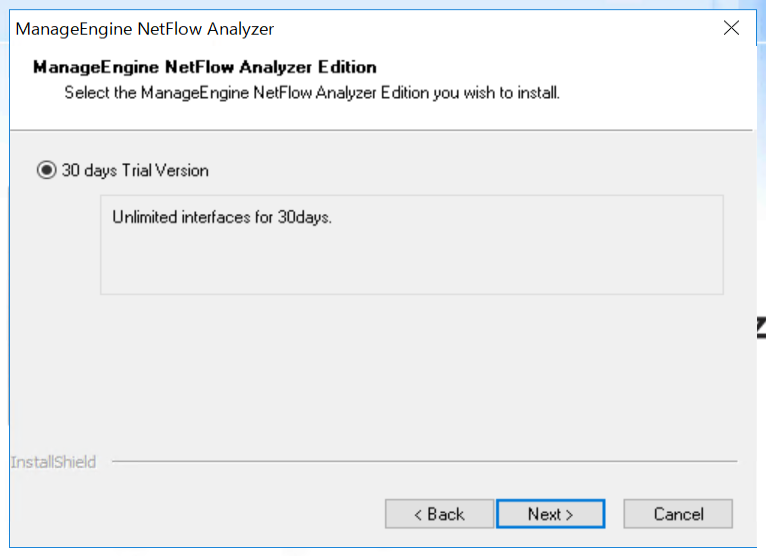Click empty space left of the Back button
766x556 pixels.
click(x=200, y=514)
